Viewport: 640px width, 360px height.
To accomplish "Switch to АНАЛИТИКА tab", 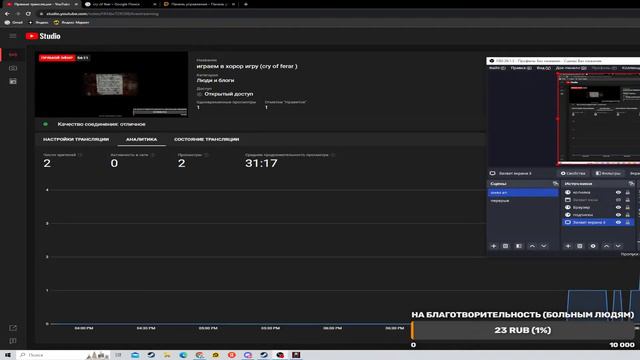I will [x=141, y=139].
